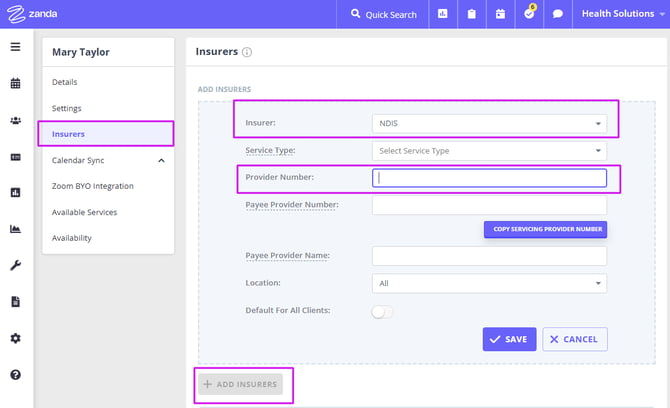Collapse the Calendar Sync section
Screen dimensions: 670x408
point(162,160)
